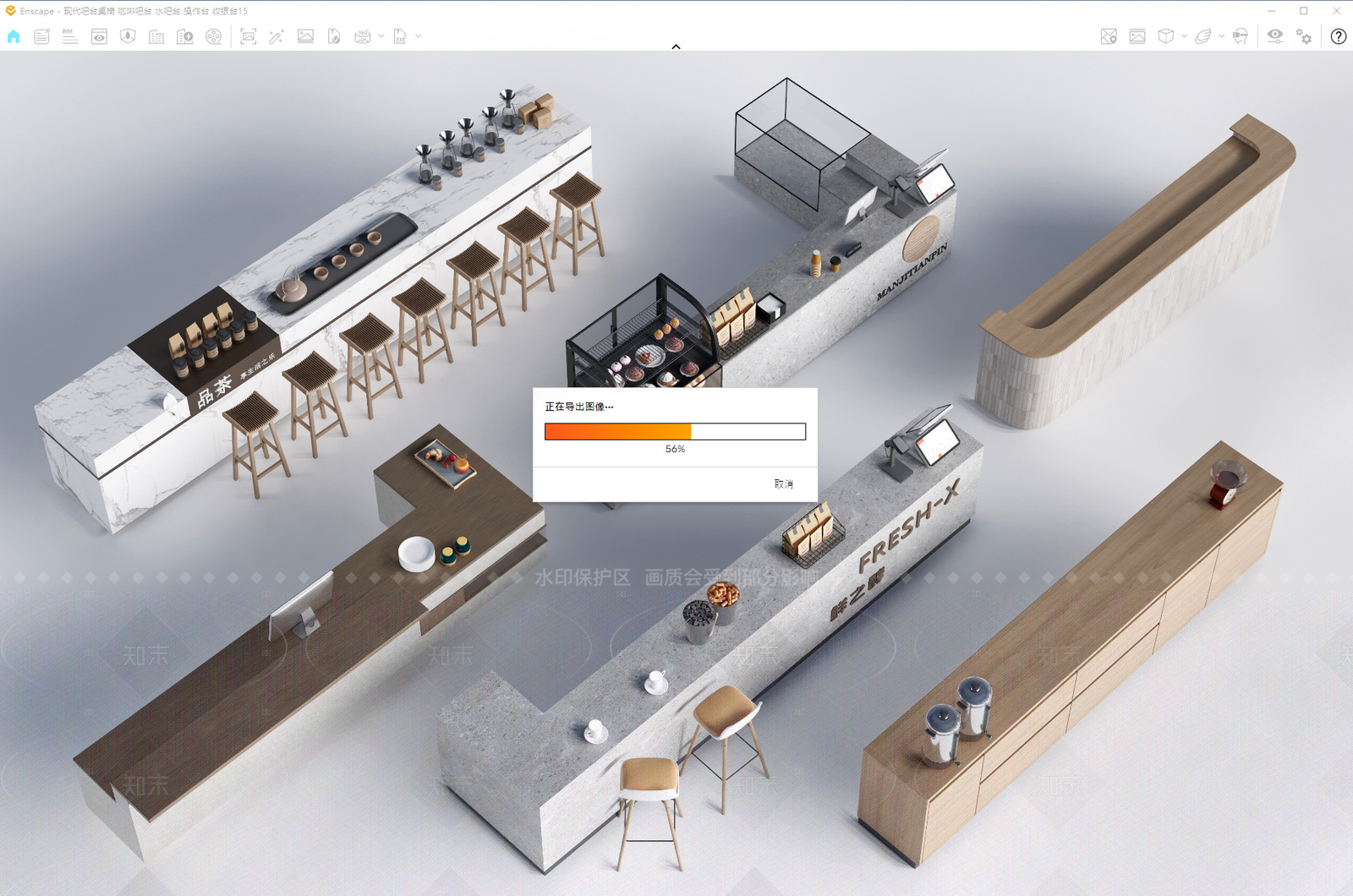Click the 56% progress text

coord(675,449)
